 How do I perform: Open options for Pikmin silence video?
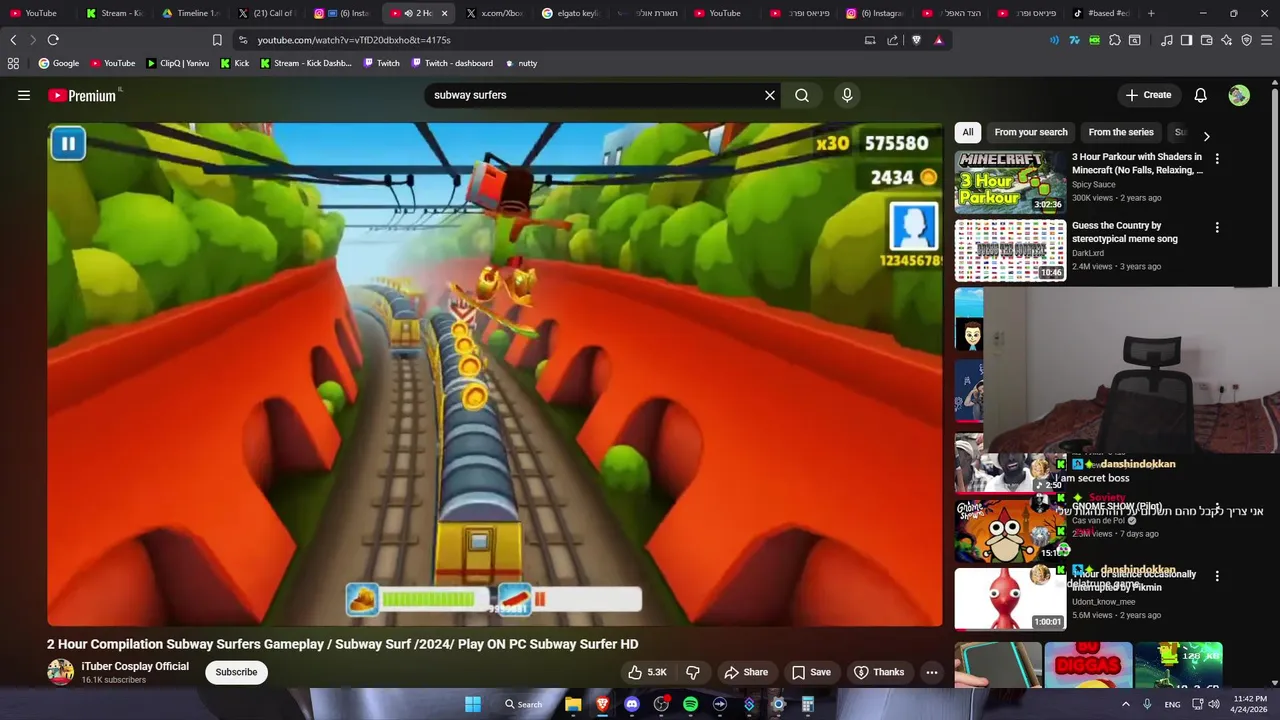point(1217,576)
